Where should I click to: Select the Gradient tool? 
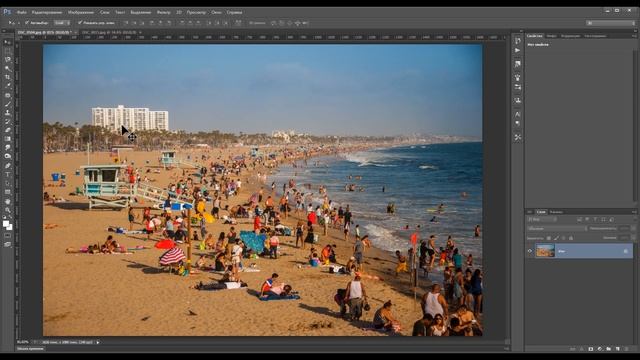point(7,139)
